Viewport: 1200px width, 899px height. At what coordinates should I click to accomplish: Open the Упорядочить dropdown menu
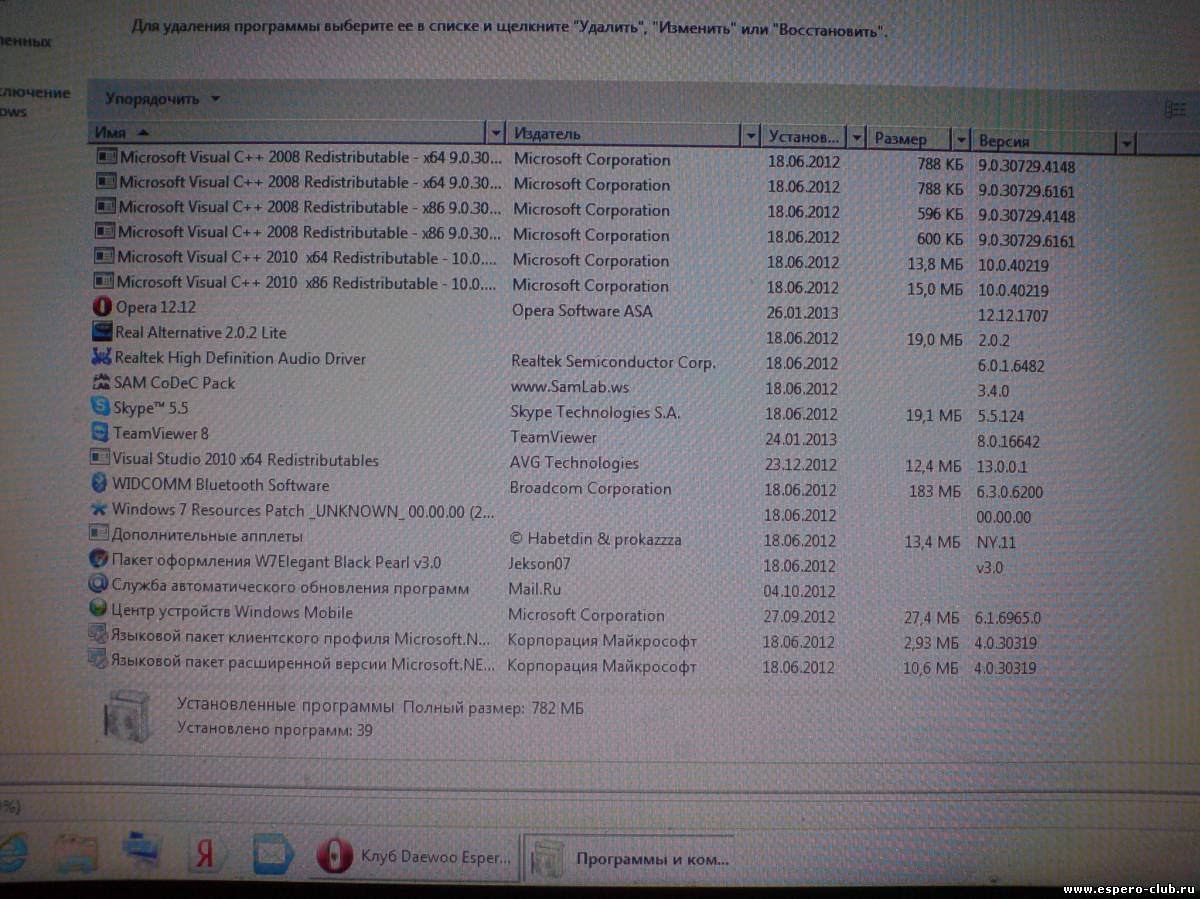point(162,99)
